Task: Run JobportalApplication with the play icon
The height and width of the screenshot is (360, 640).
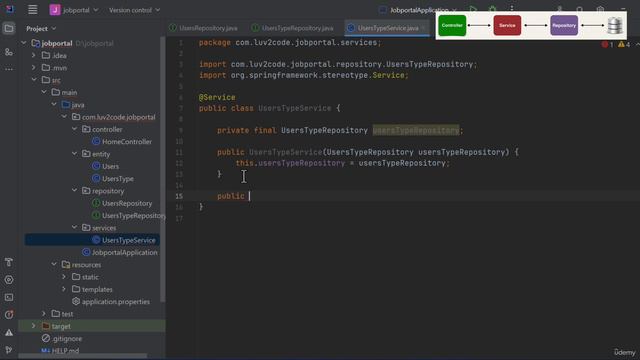Action: pos(473,9)
